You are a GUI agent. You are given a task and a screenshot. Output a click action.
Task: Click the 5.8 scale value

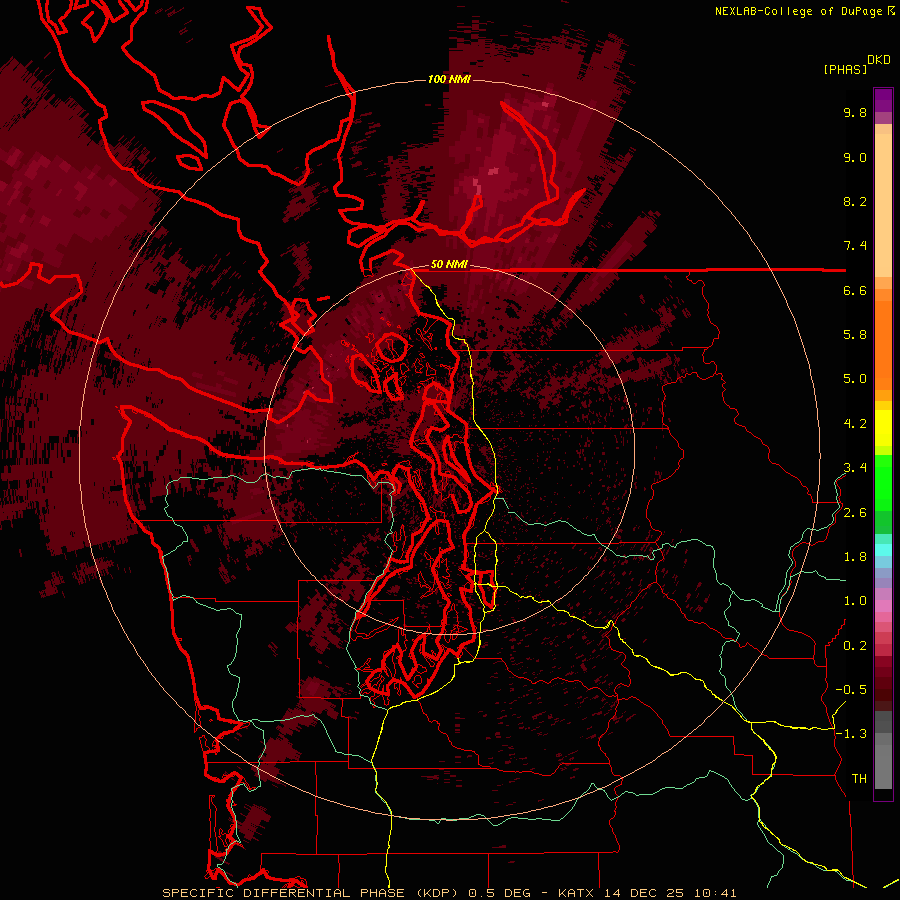(x=855, y=335)
